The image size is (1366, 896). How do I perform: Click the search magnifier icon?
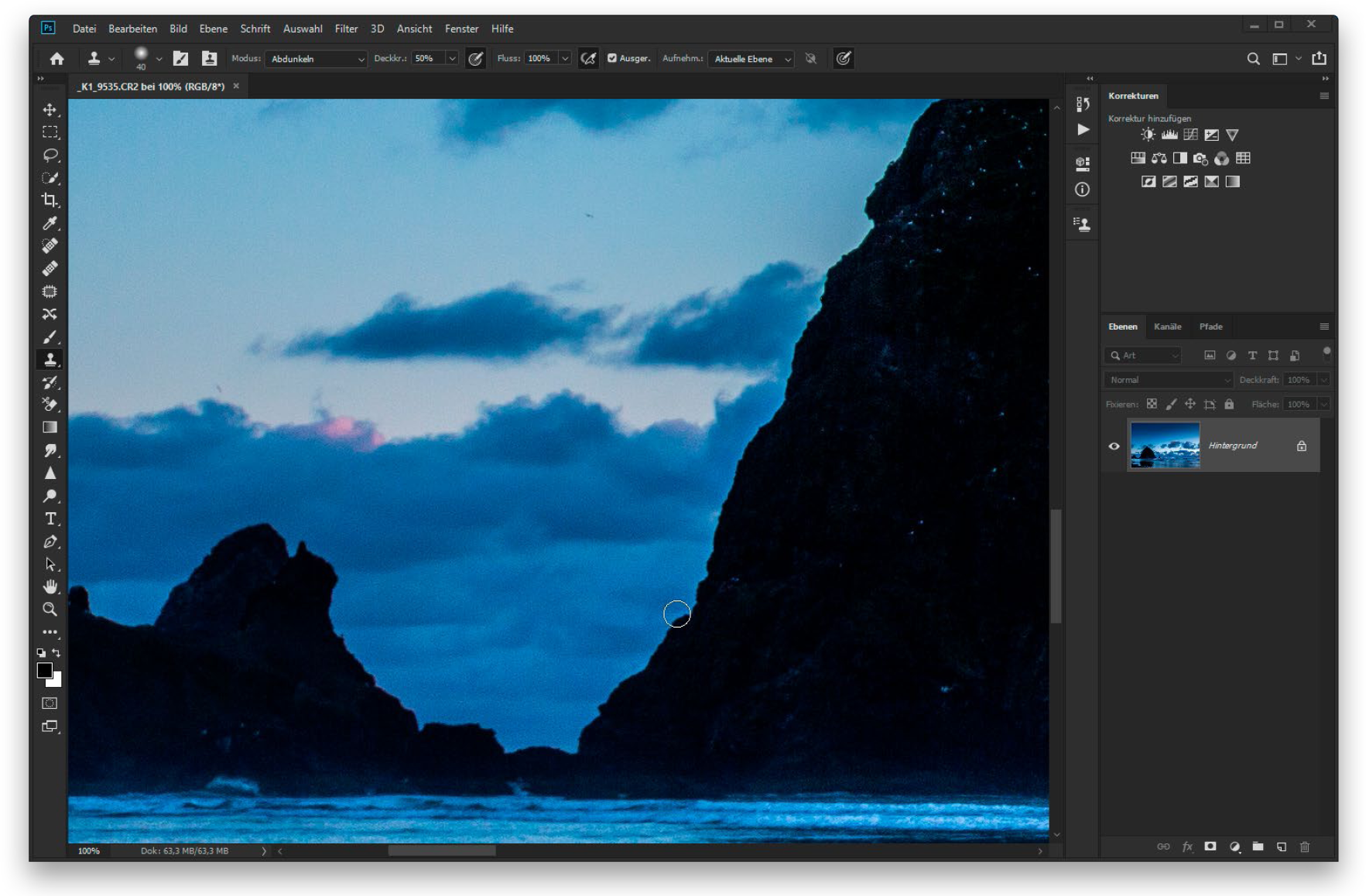pyautogui.click(x=1253, y=59)
